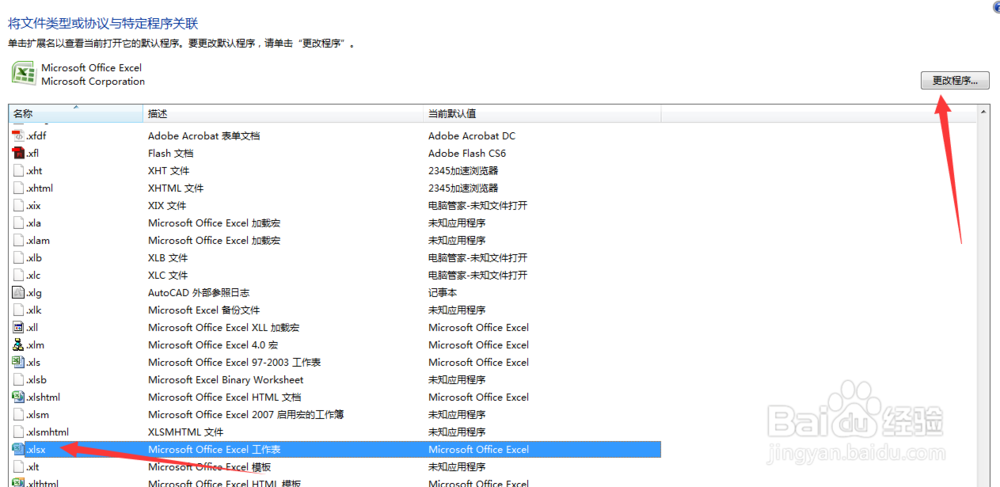Image resolution: width=1000 pixels, height=487 pixels.
Task: Select the .xlk file icon
Action: [x=18, y=310]
